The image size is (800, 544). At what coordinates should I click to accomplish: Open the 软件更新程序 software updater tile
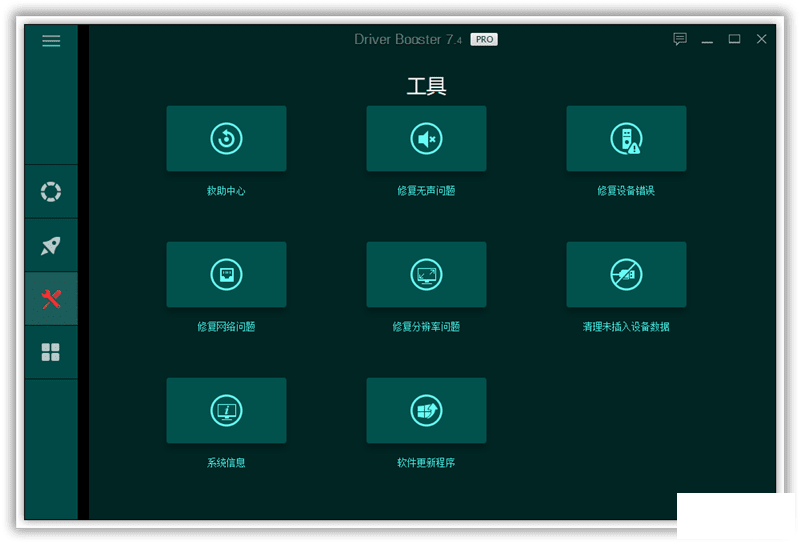pos(426,410)
